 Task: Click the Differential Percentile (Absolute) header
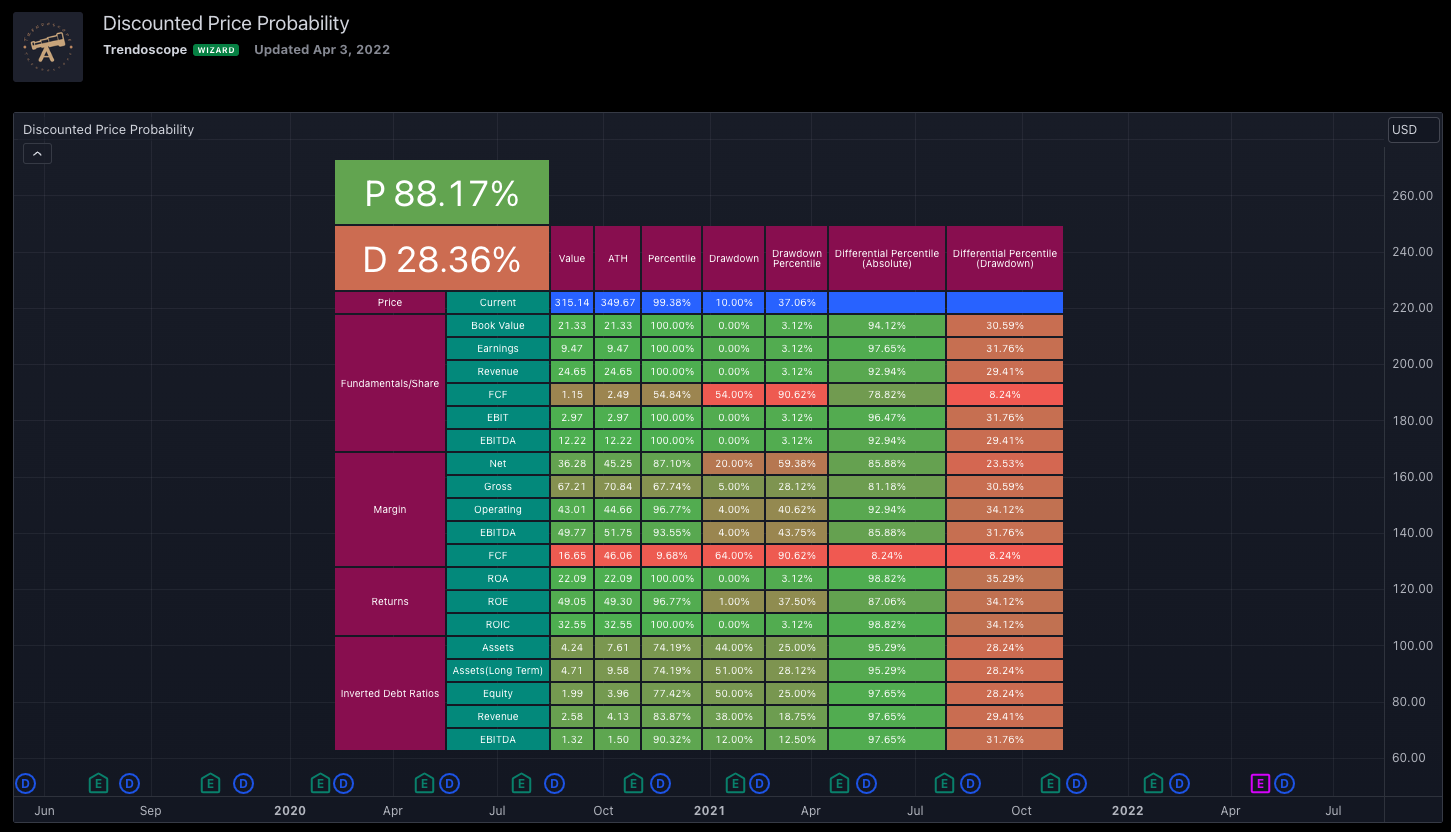coord(887,258)
